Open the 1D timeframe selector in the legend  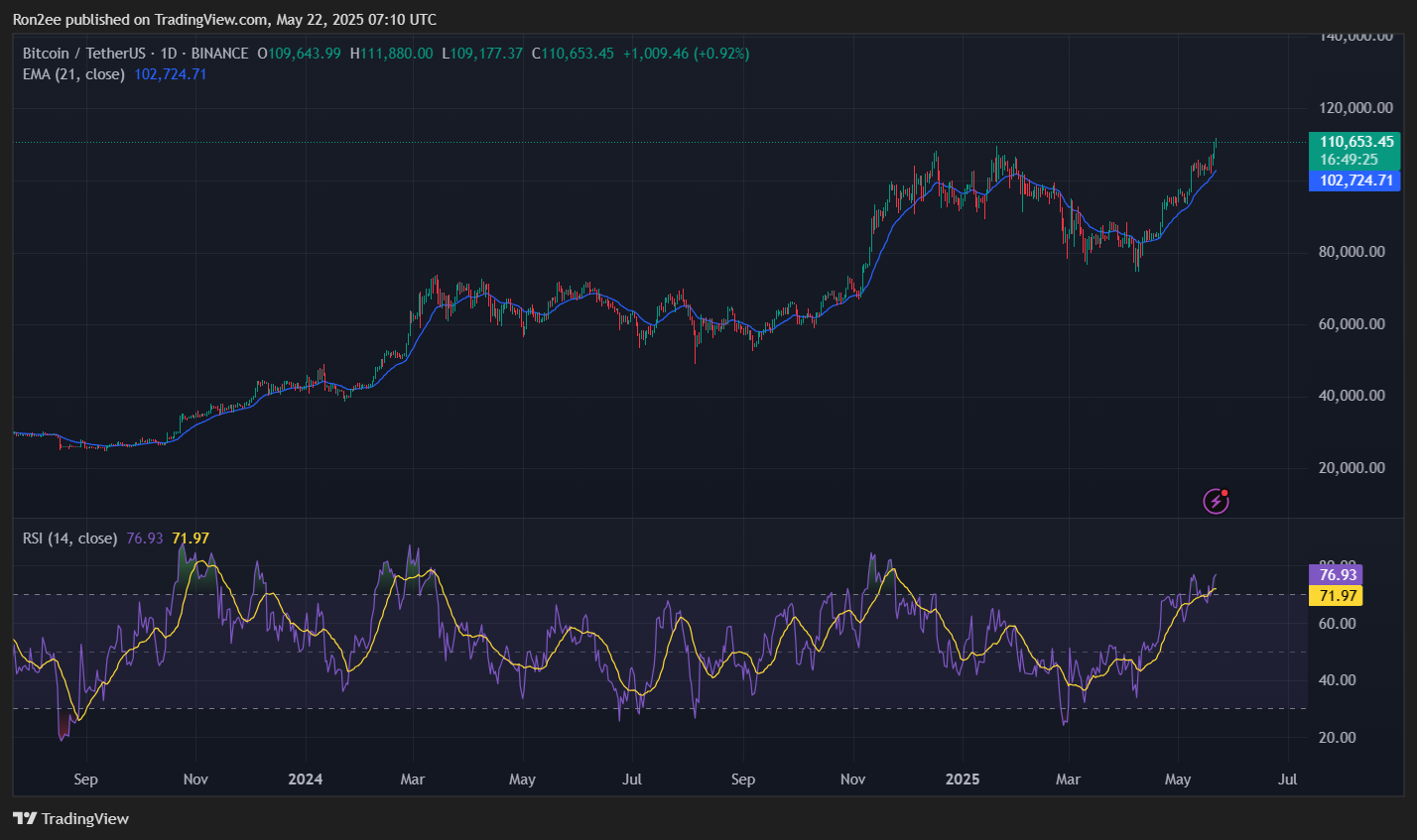171,53
